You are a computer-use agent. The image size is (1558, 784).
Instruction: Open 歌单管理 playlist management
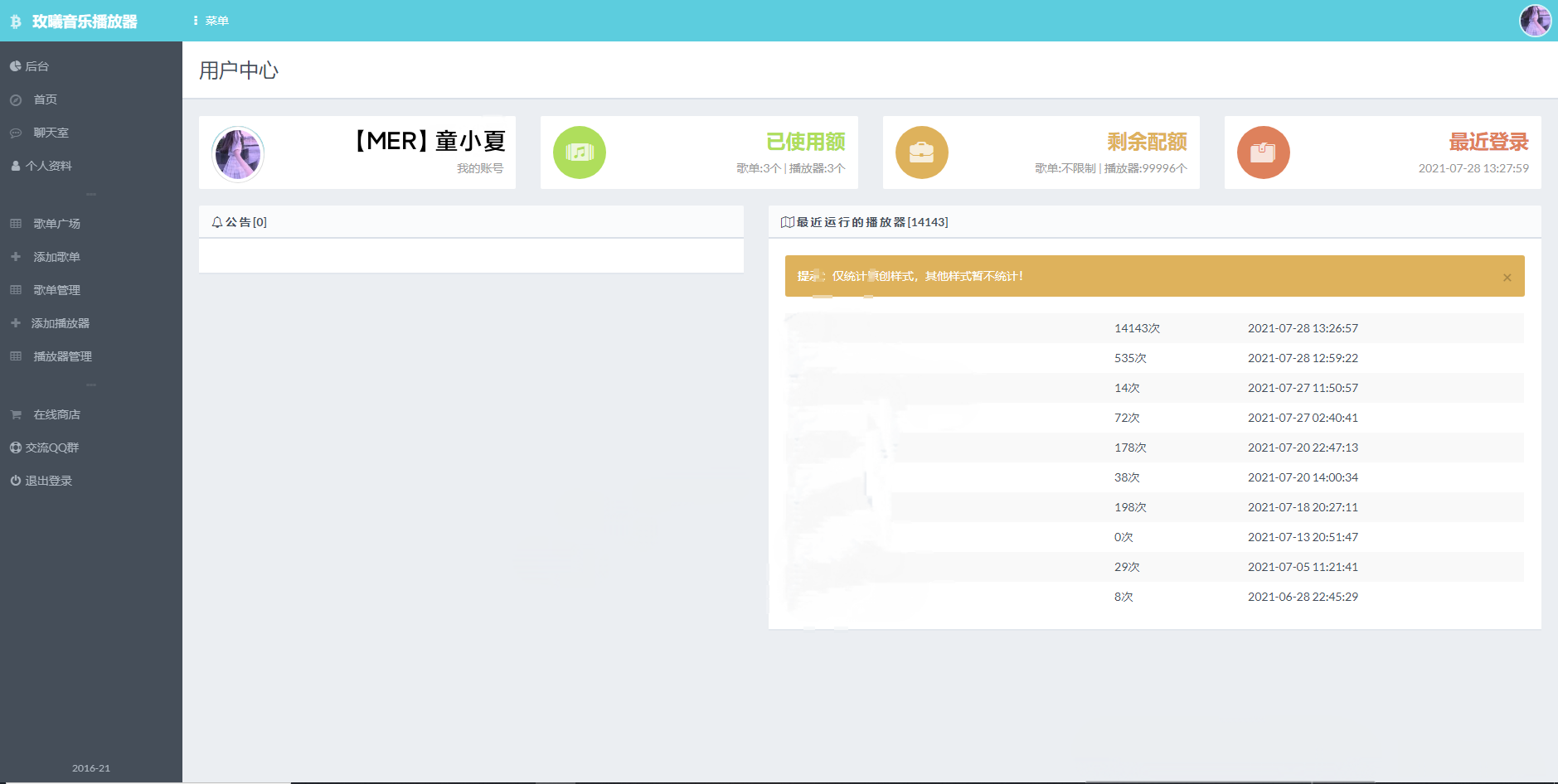(x=56, y=290)
